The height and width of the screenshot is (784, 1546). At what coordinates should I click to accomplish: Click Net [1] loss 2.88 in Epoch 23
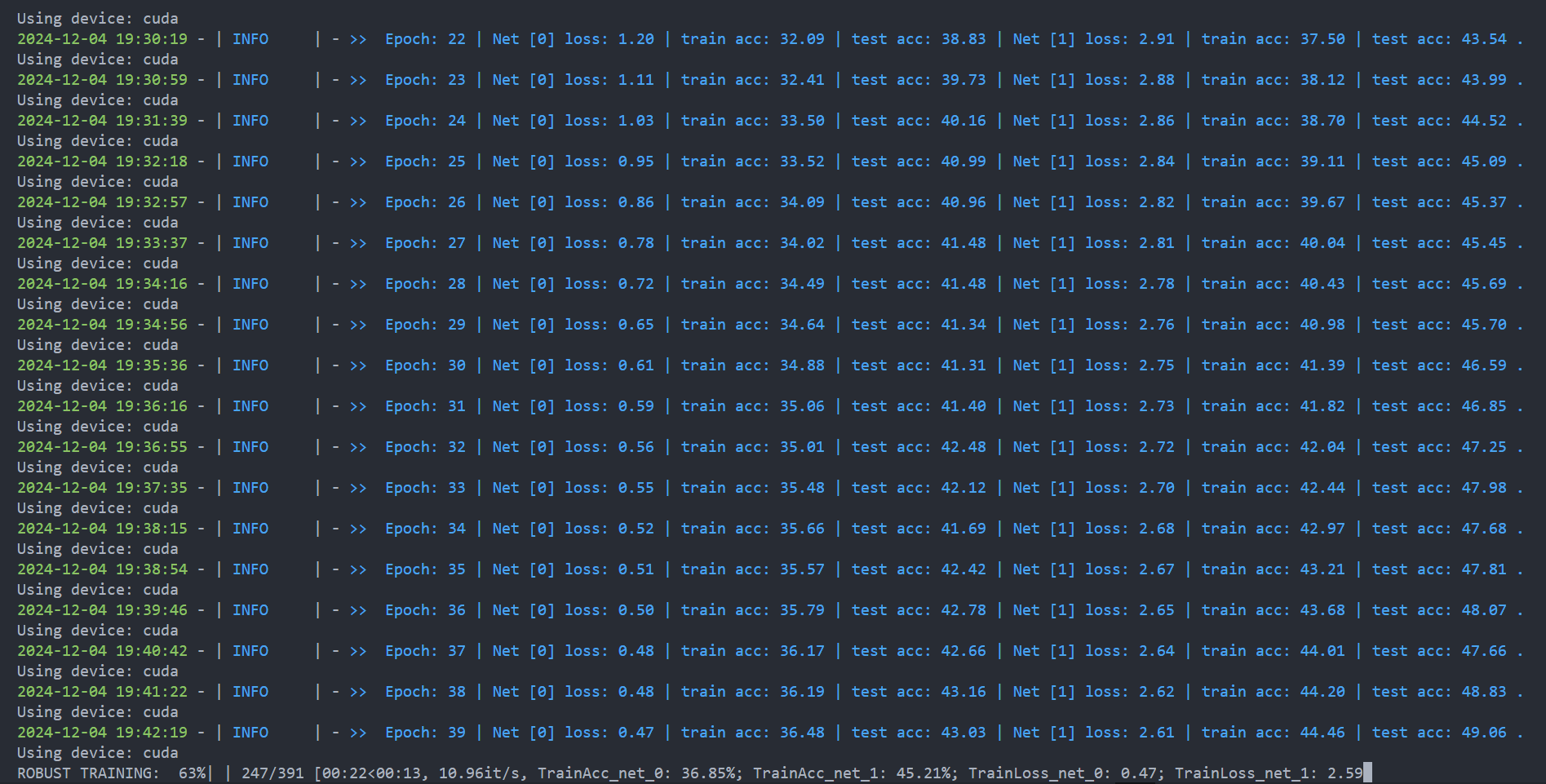coord(1157,80)
